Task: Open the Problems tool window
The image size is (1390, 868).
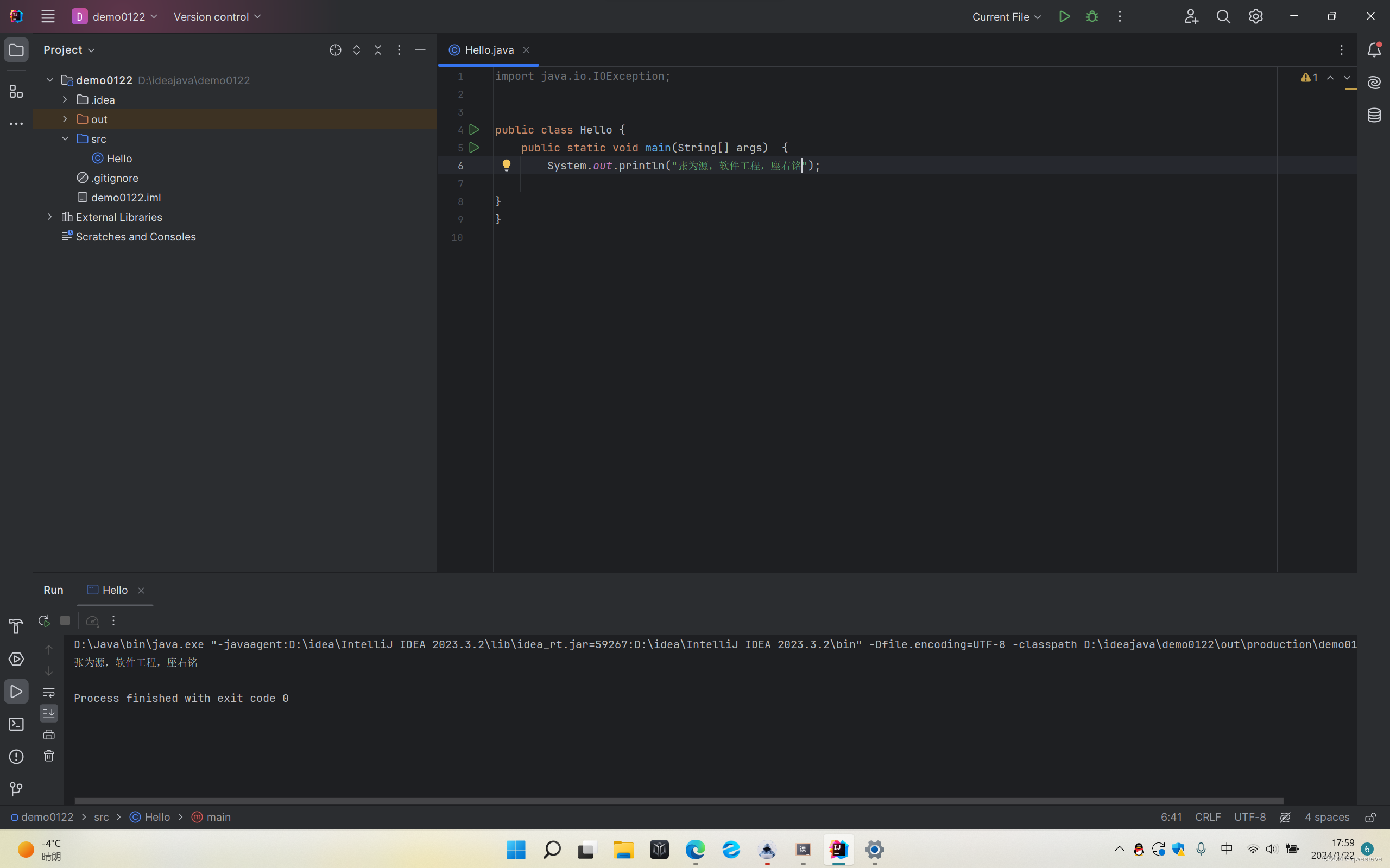Action: click(16, 756)
